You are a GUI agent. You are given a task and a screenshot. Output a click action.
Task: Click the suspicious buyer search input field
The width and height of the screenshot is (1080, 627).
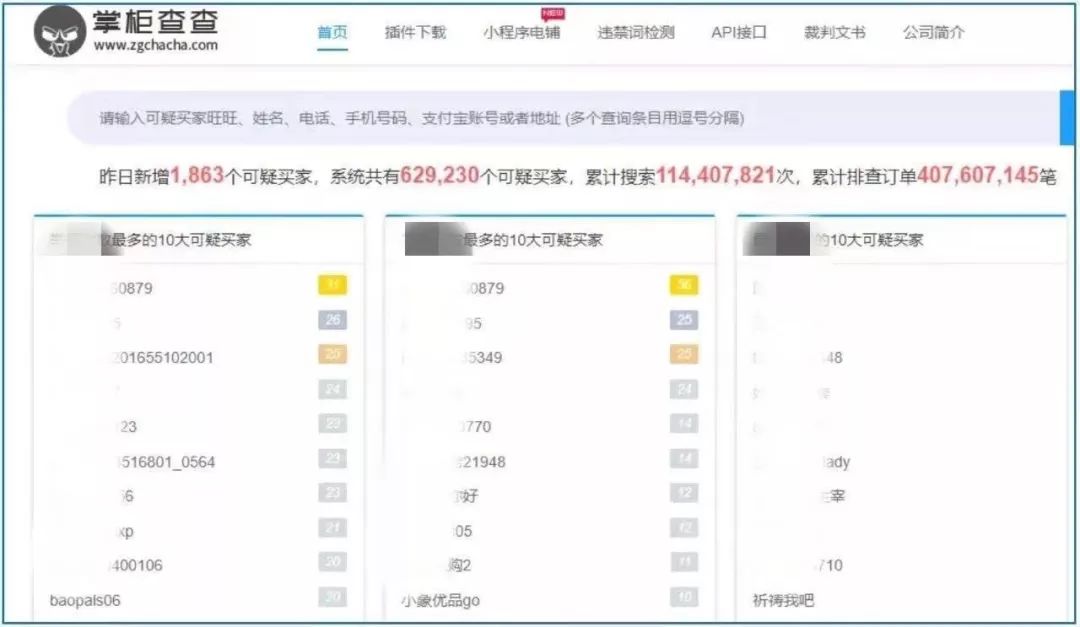(x=500, y=117)
